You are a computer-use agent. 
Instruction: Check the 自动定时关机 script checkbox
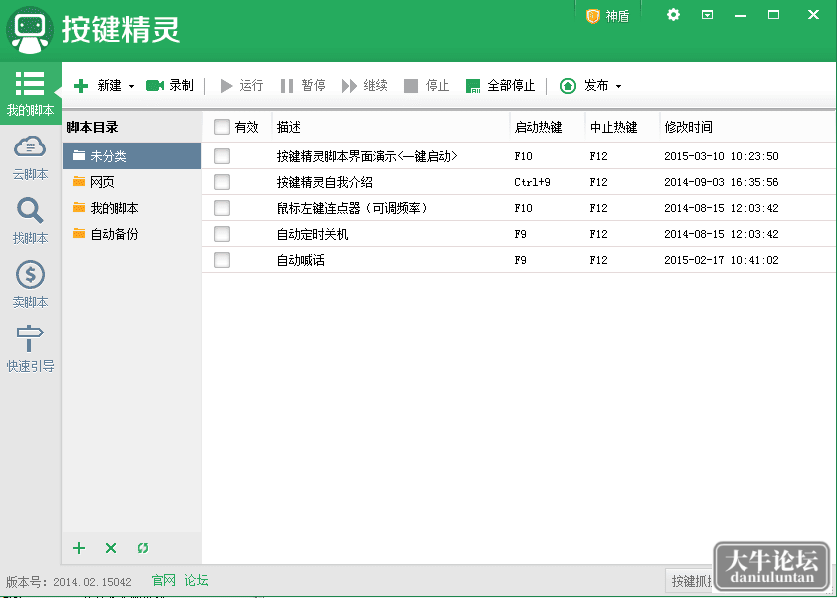click(222, 234)
